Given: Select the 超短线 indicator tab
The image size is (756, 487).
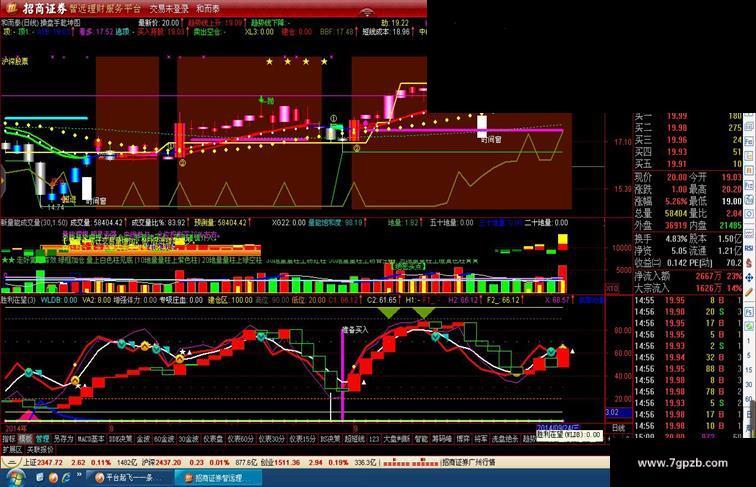Looking at the screenshot, I should tap(355, 439).
